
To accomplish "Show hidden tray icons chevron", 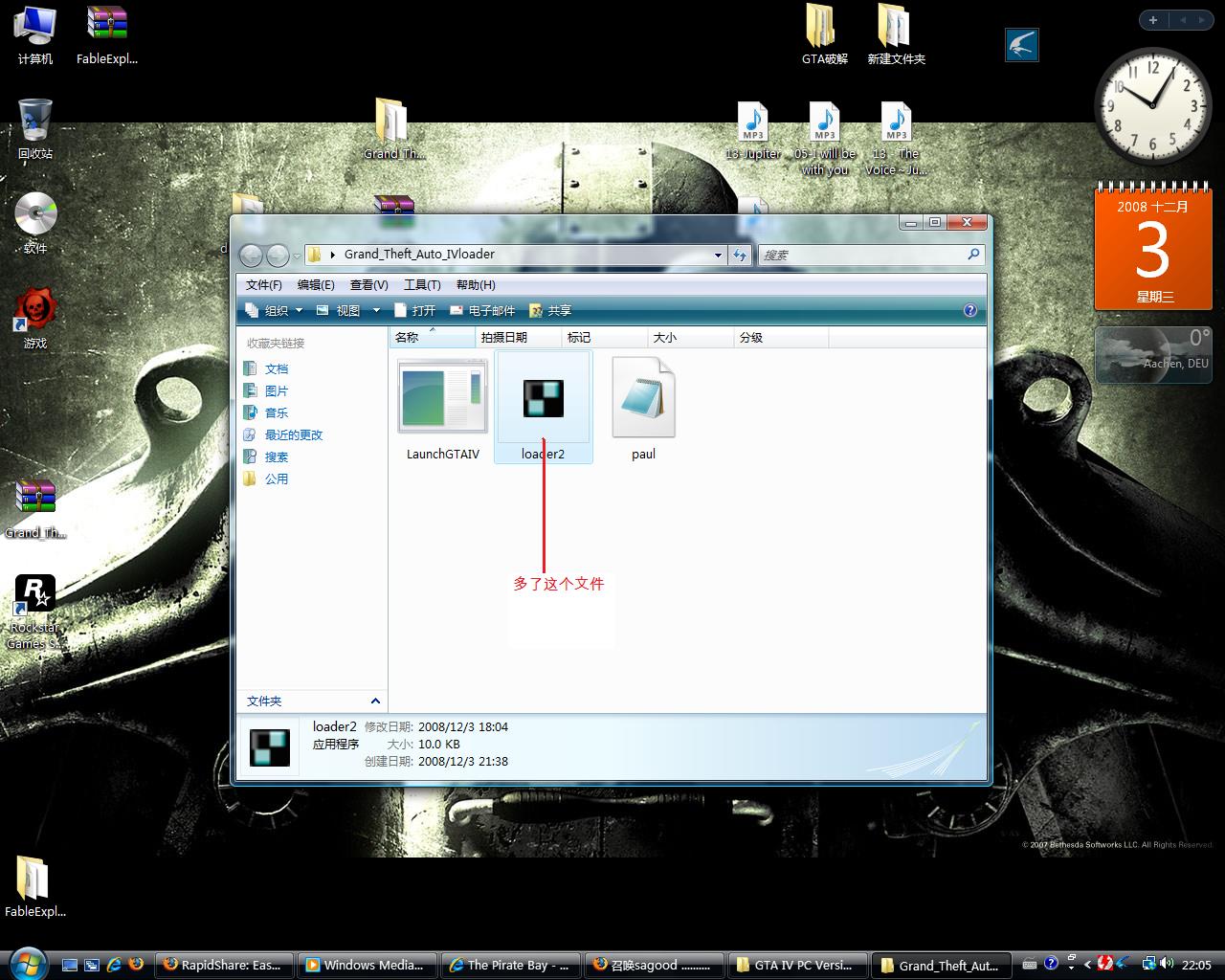I will click(x=1087, y=965).
